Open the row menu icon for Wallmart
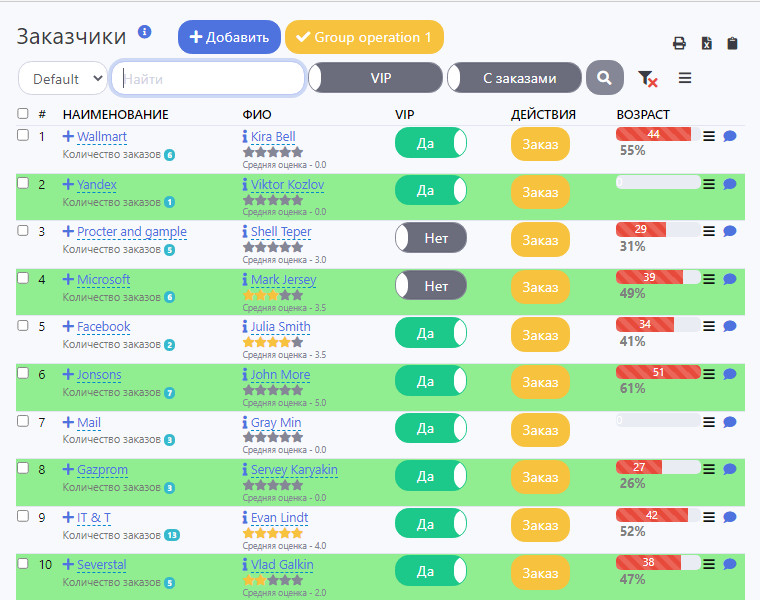Image resolution: width=760 pixels, height=600 pixels. click(709, 136)
